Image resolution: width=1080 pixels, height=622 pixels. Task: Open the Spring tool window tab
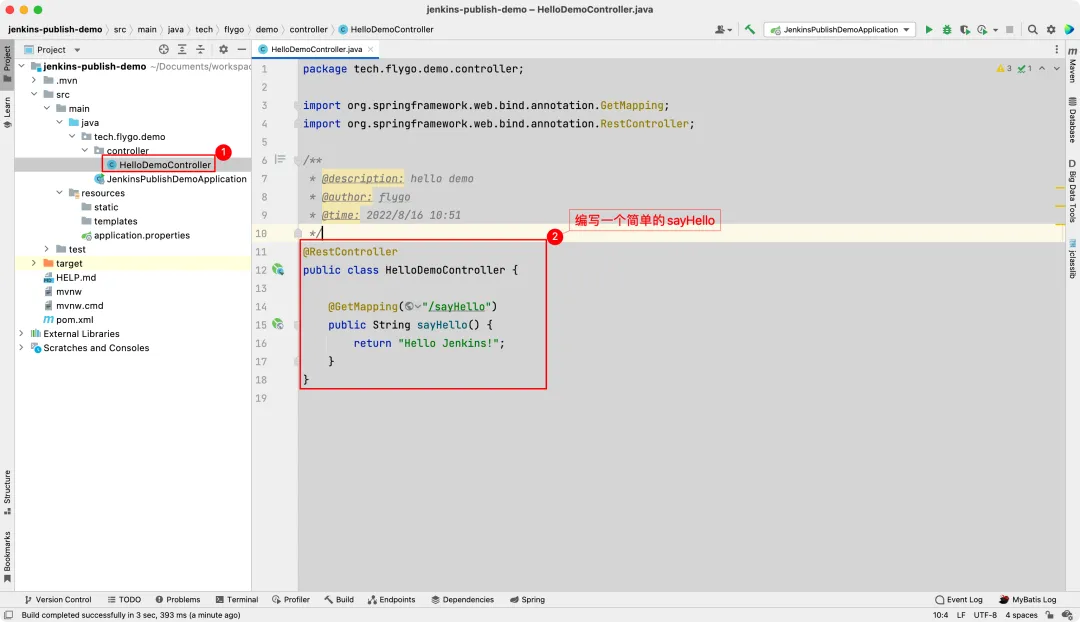coord(527,600)
